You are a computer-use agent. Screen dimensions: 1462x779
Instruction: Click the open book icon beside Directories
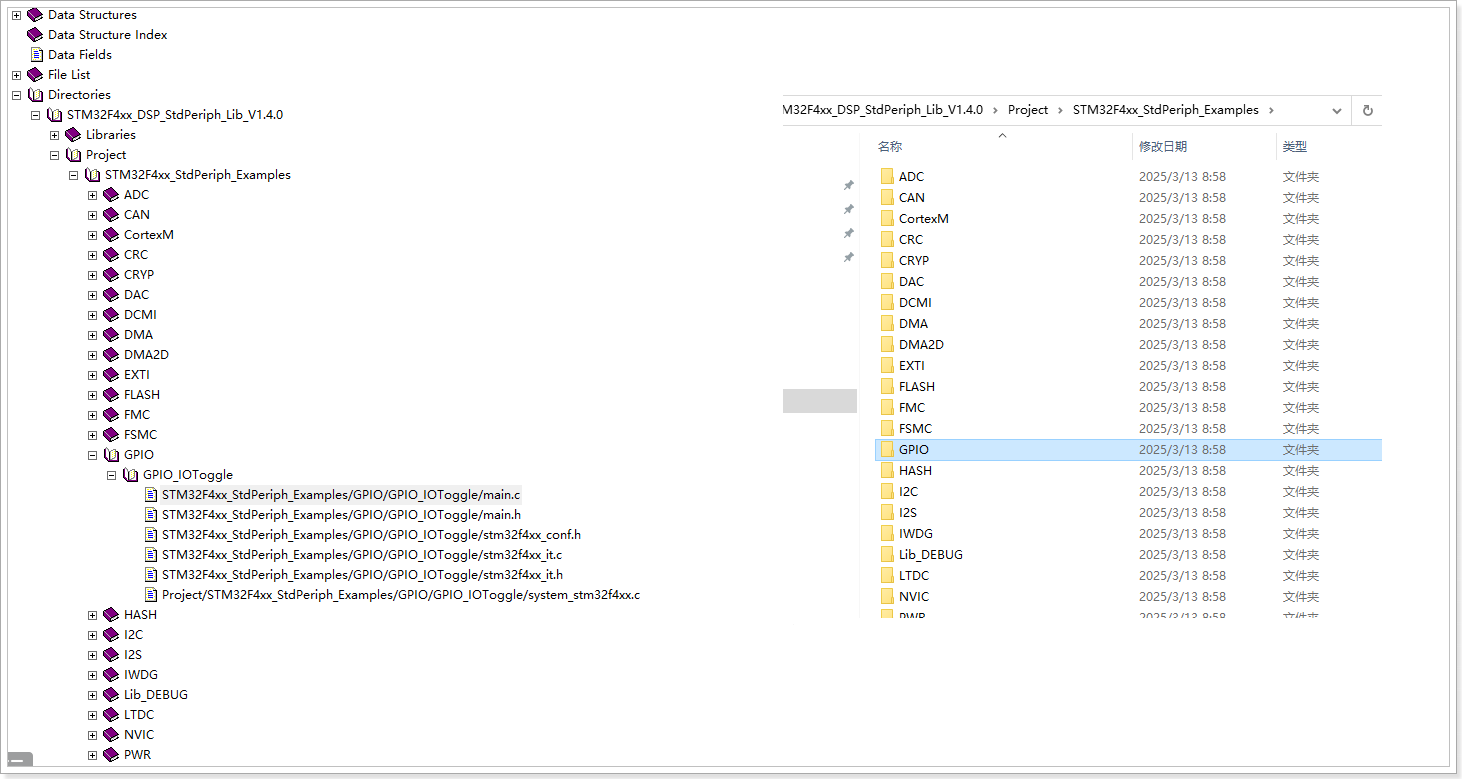click(x=35, y=95)
